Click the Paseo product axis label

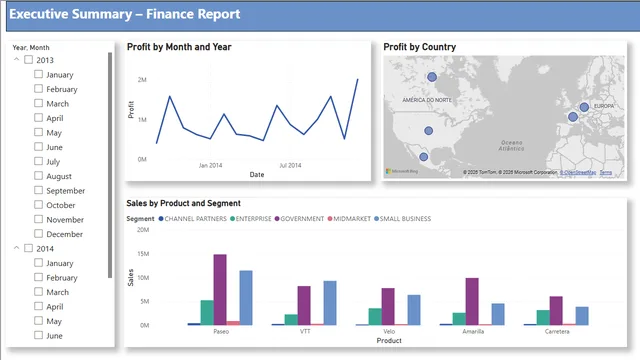point(221,331)
